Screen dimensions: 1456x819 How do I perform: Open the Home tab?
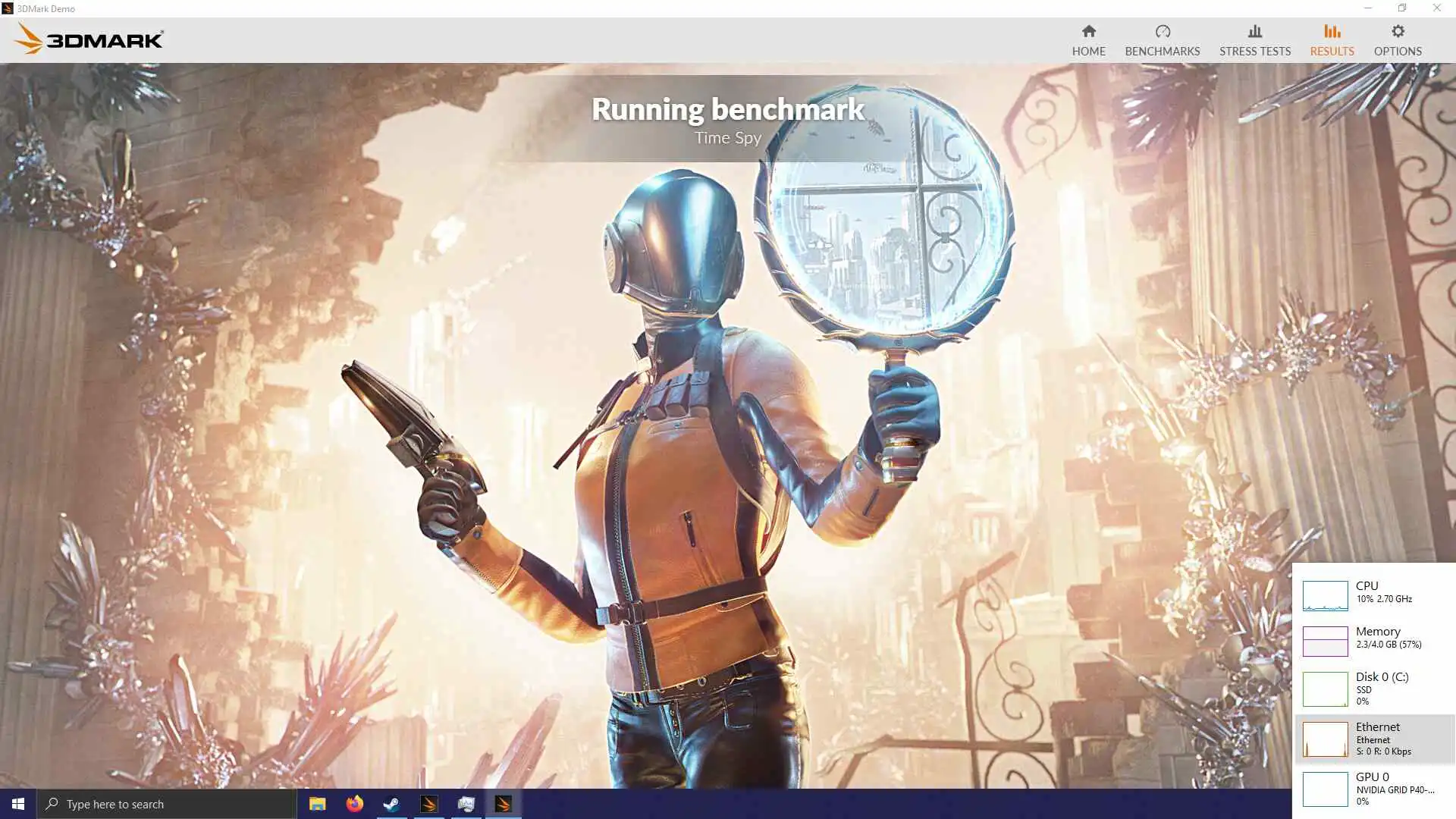(x=1088, y=40)
